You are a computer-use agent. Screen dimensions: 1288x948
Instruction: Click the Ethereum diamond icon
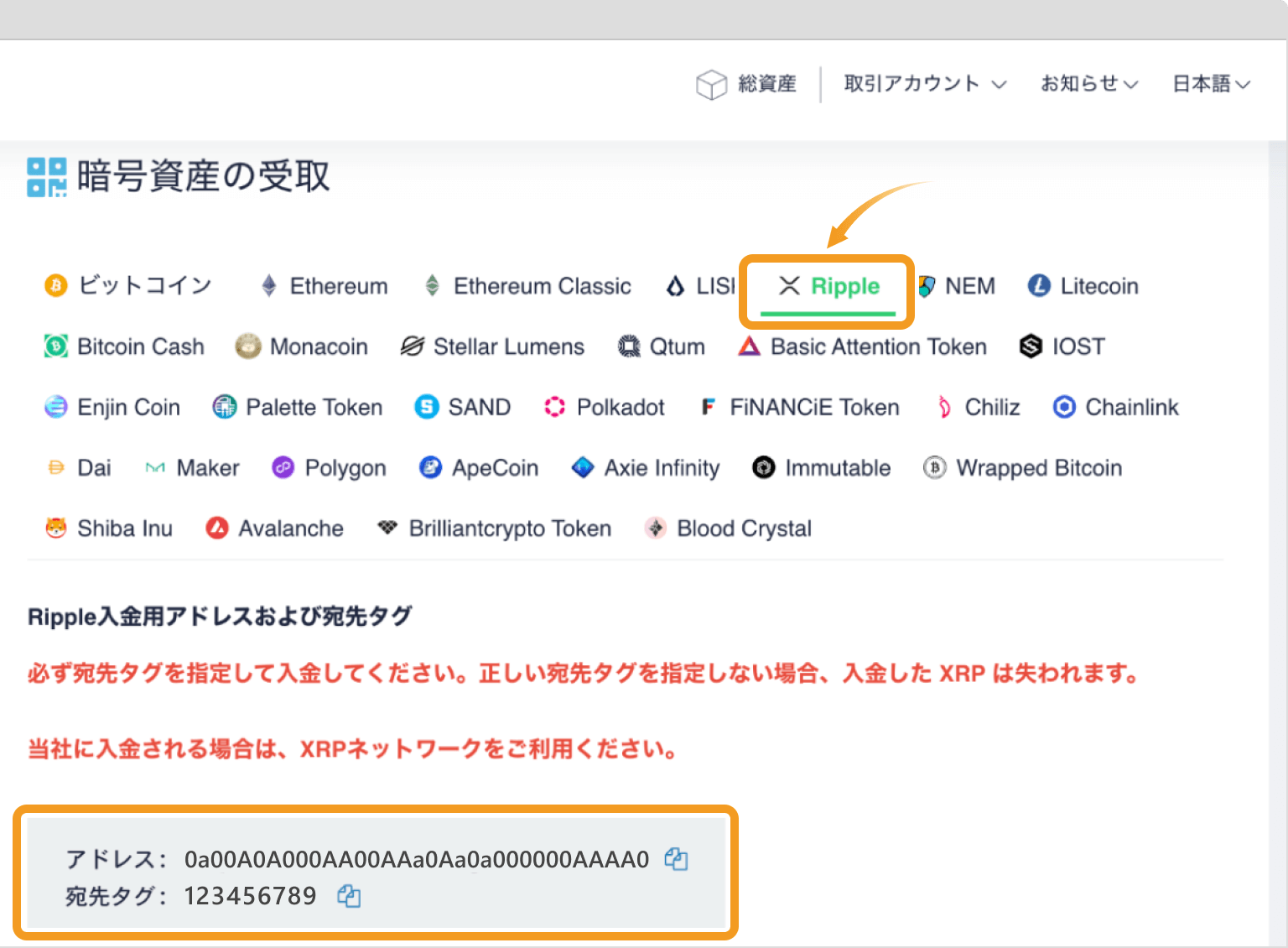pos(268,286)
